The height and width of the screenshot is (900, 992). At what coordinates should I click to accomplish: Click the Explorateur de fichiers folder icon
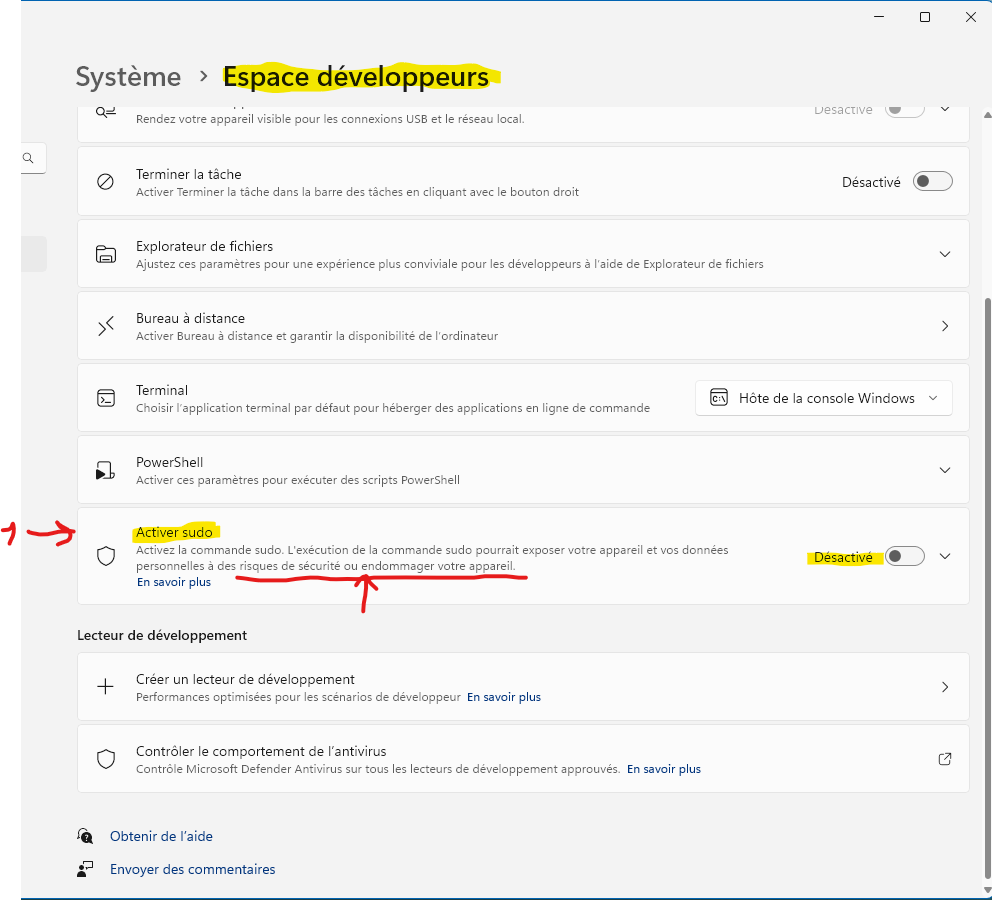pos(106,254)
